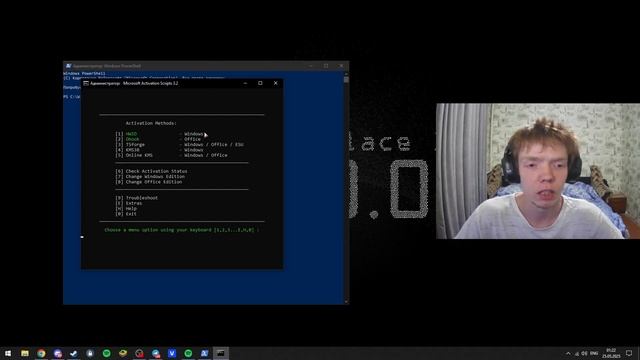
Task: Minimize the Microsoft Activation Scripts window
Action: coord(245,83)
